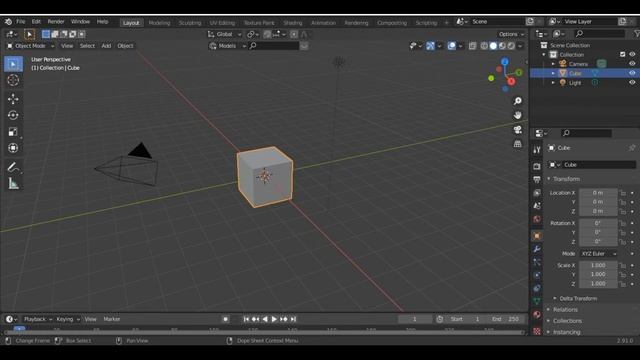Open the File menu
Image resolution: width=640 pixels, height=360 pixels.
point(20,22)
